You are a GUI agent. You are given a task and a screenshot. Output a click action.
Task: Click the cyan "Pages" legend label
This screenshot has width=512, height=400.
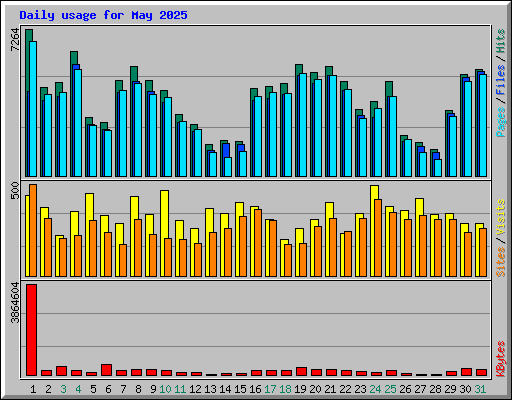pos(501,122)
